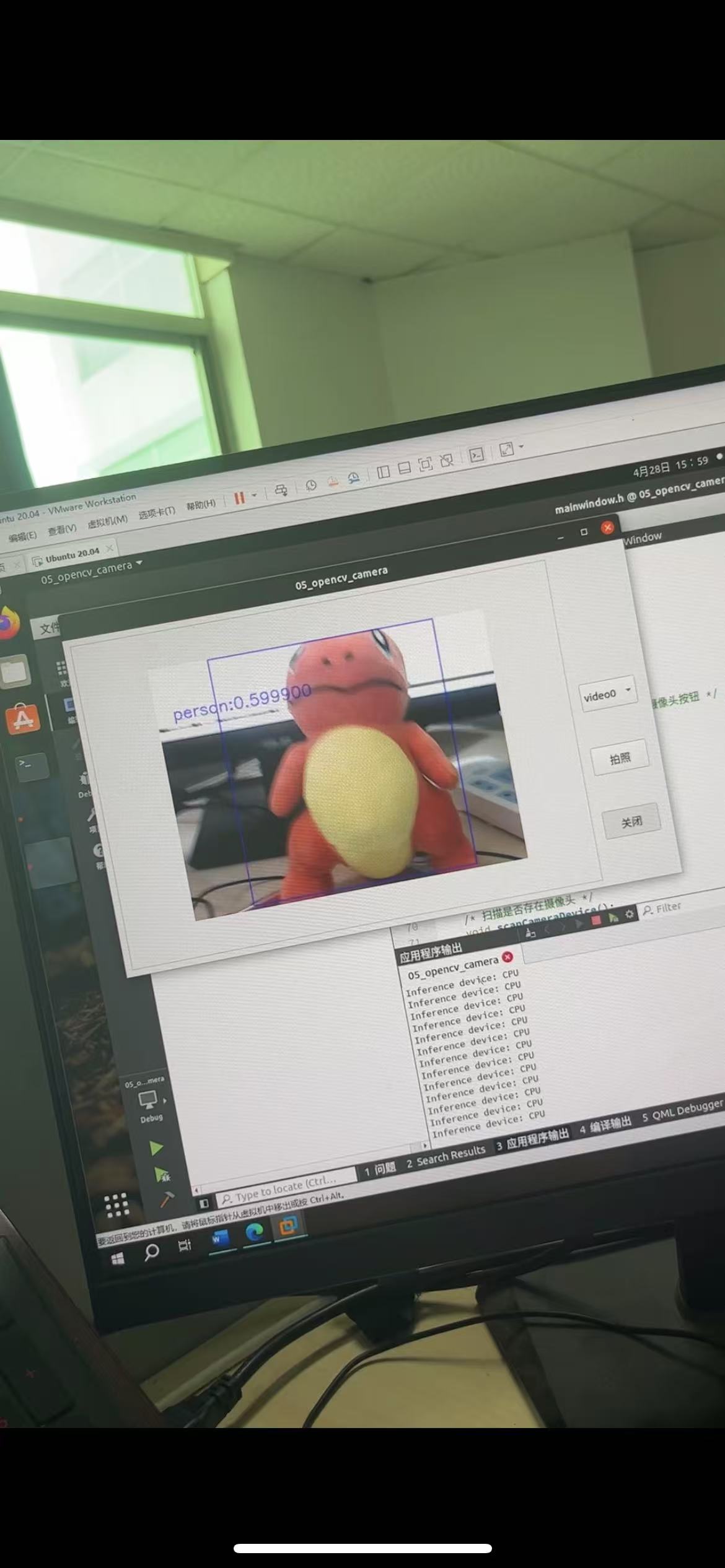This screenshot has height=1568, width=725.
Task: Toggle Qt Creator left sidebar button
Action: (x=204, y=1203)
